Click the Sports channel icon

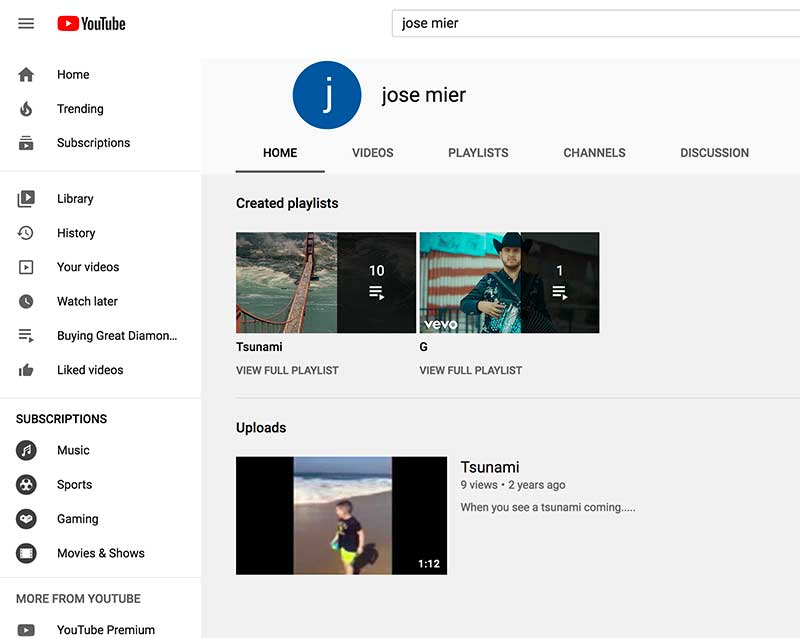[26, 484]
